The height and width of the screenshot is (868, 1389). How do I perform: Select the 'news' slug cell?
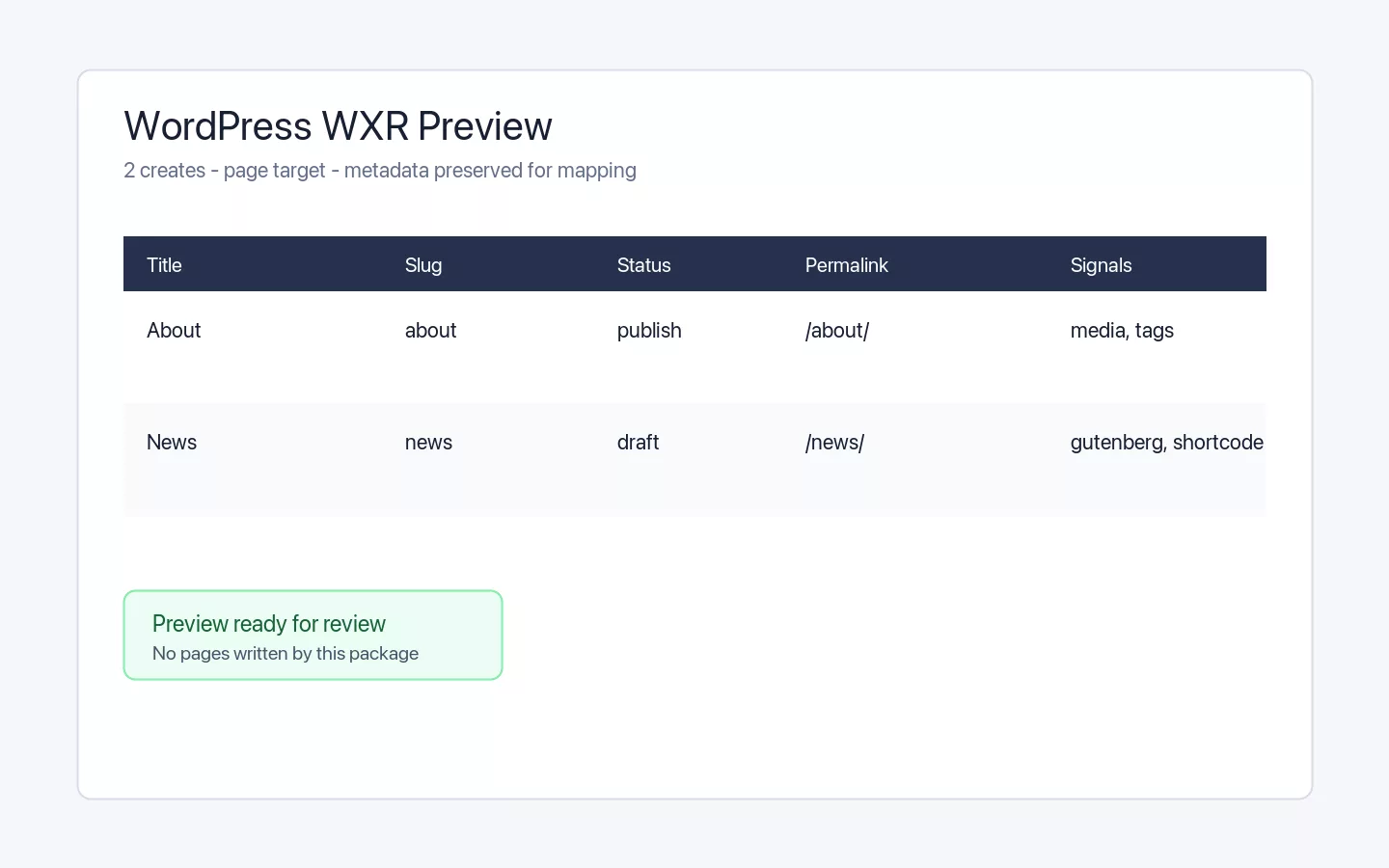[x=428, y=443]
